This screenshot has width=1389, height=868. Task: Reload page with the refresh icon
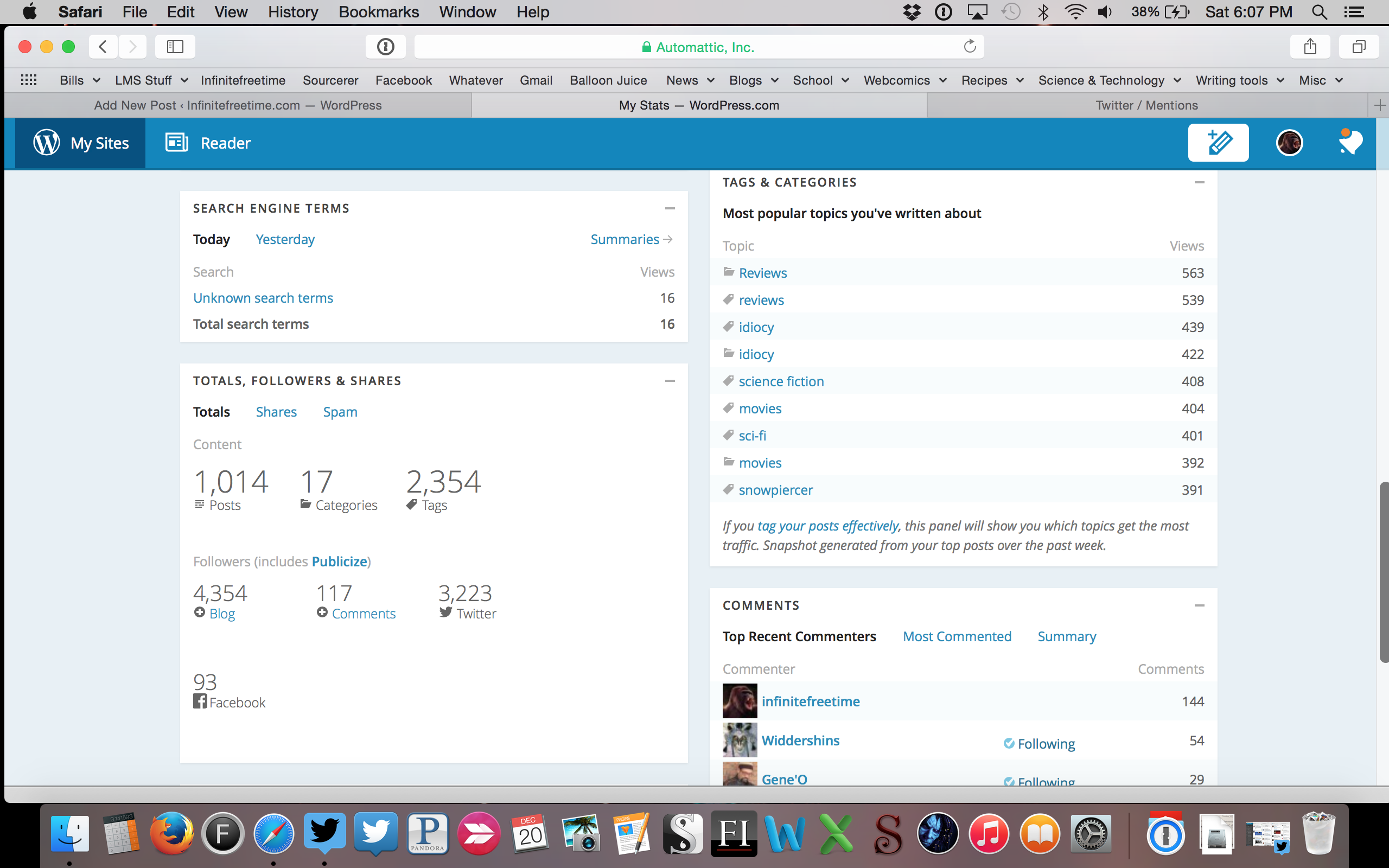click(x=970, y=47)
